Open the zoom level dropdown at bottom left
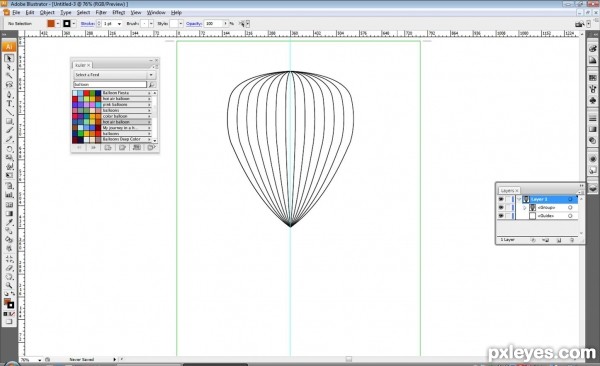This screenshot has height=366, width=600. pos(39,360)
